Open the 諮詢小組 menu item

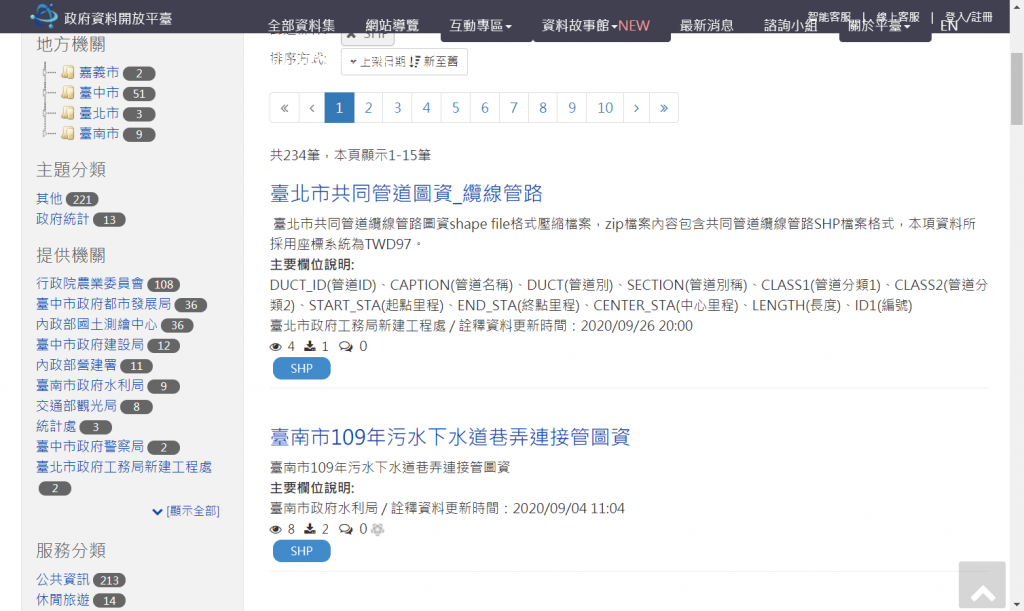pyautogui.click(x=791, y=25)
